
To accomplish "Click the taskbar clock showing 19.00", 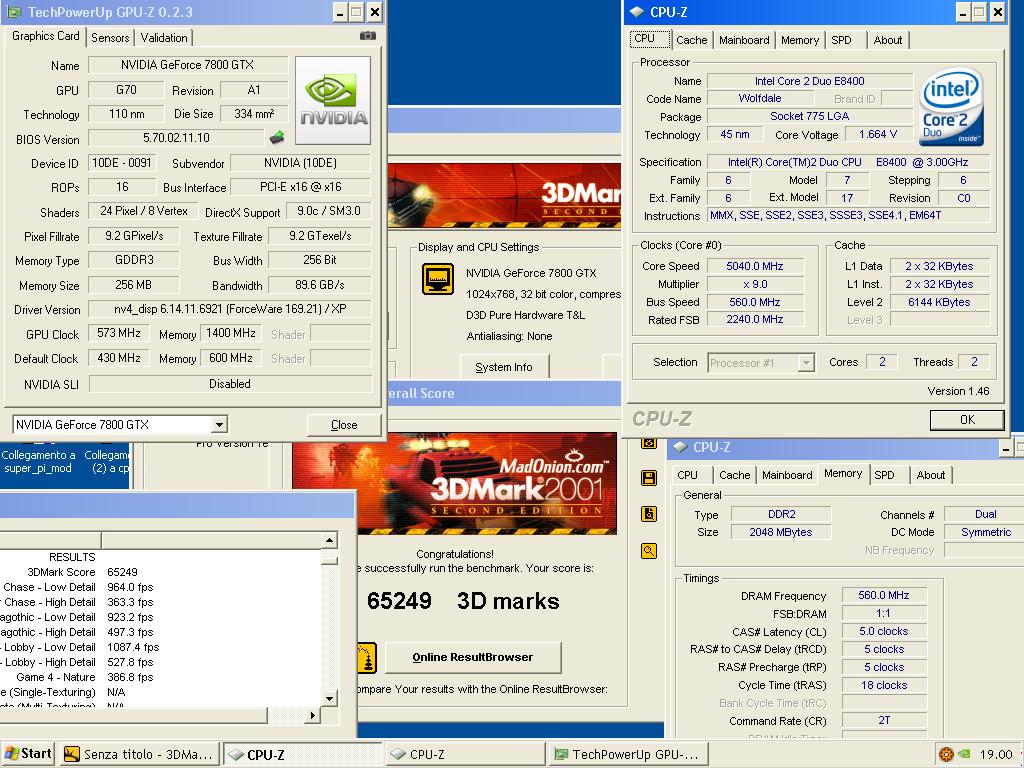I will pos(995,754).
